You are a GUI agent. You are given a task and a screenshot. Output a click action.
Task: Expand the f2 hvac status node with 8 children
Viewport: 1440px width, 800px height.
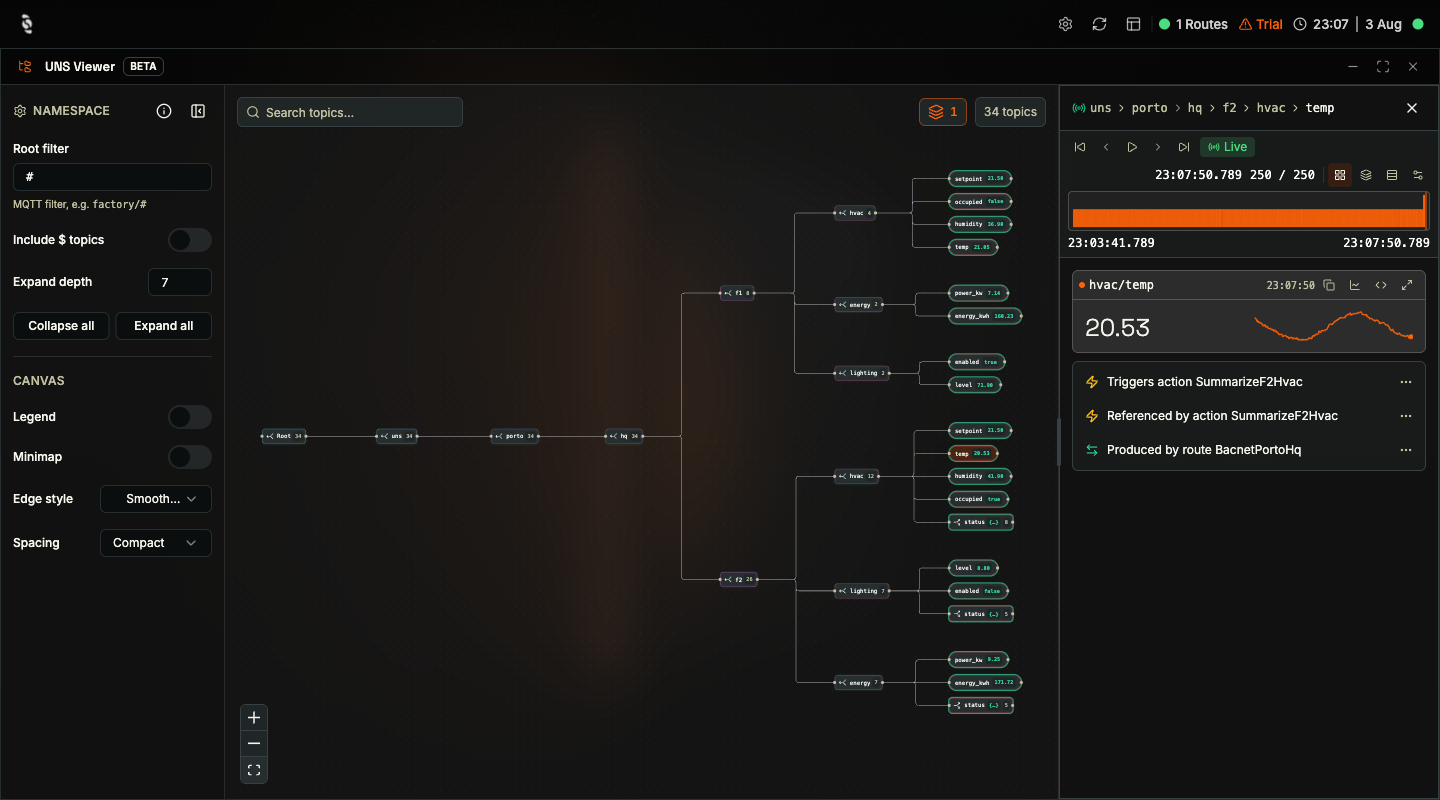click(x=981, y=522)
